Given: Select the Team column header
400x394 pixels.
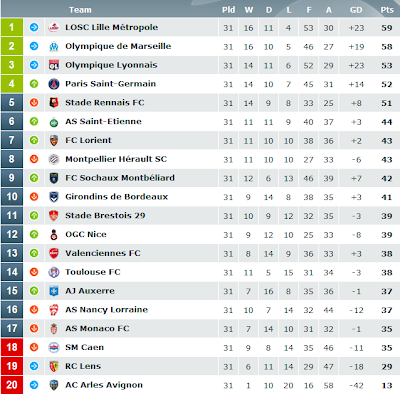Looking at the screenshot, I should tap(80, 10).
